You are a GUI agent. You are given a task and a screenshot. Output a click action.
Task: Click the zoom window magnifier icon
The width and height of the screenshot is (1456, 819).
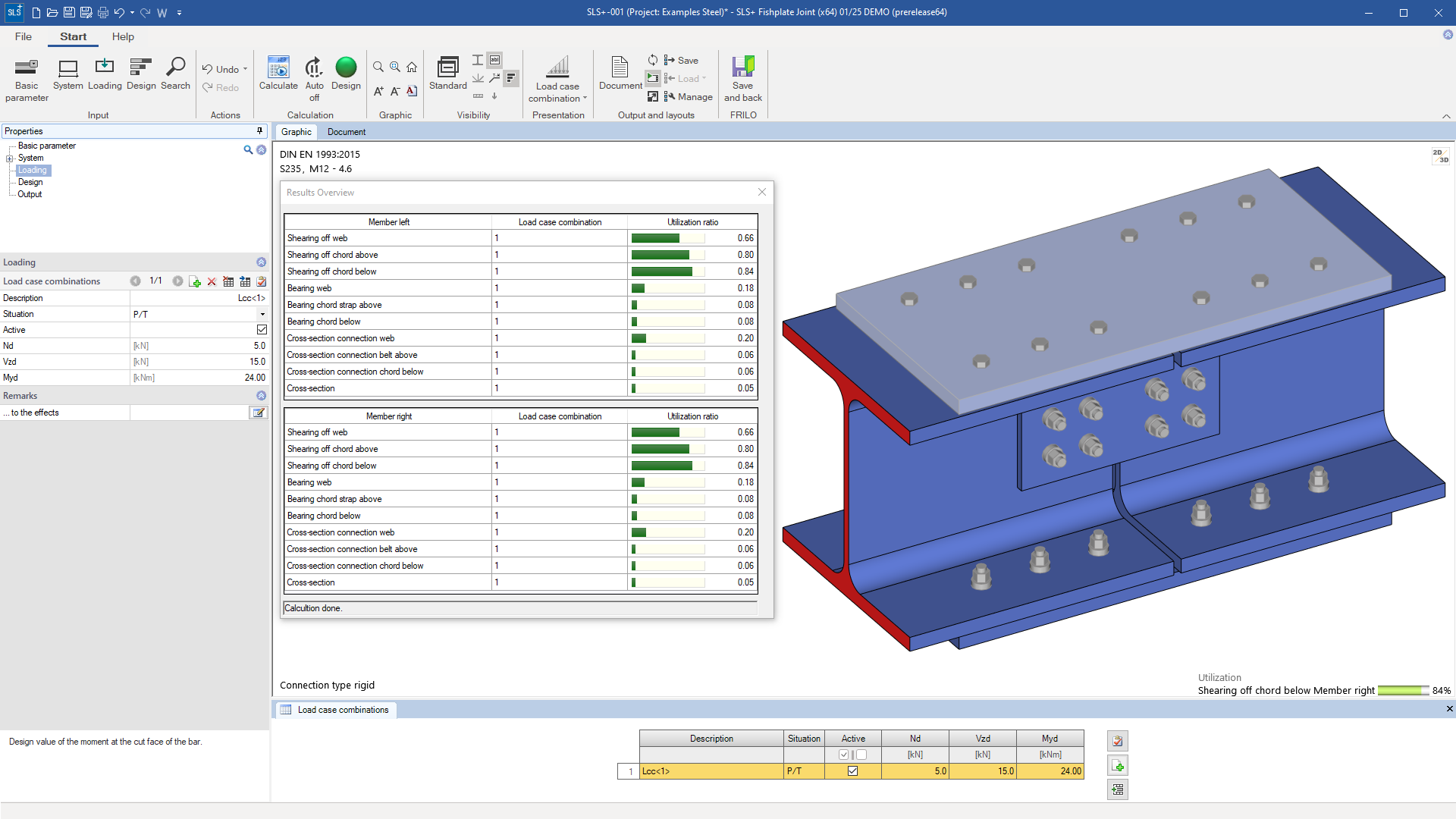tap(395, 67)
